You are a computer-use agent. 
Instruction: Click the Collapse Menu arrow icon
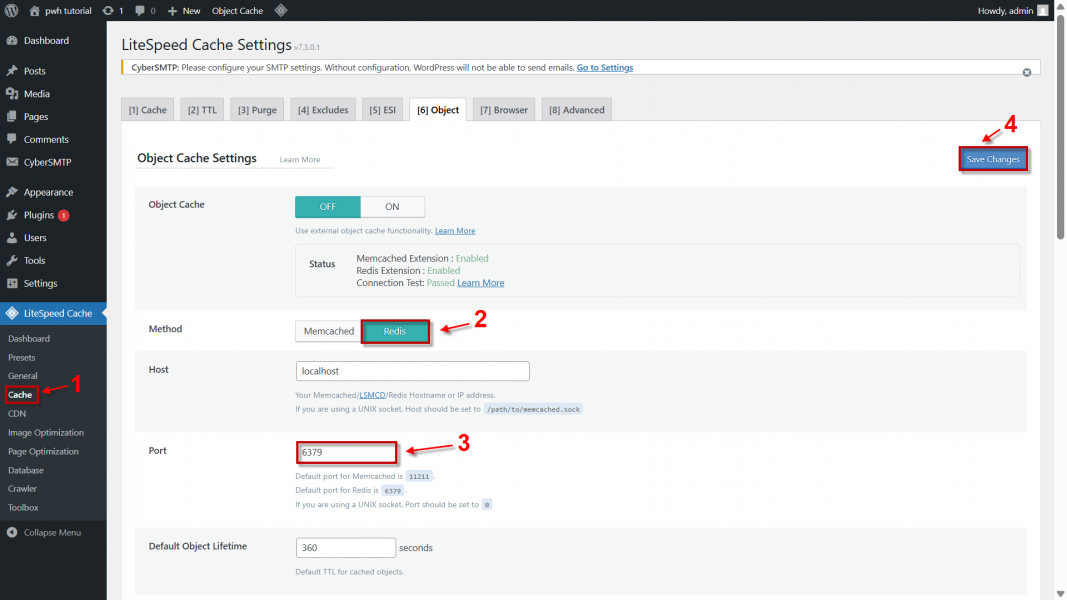12,532
